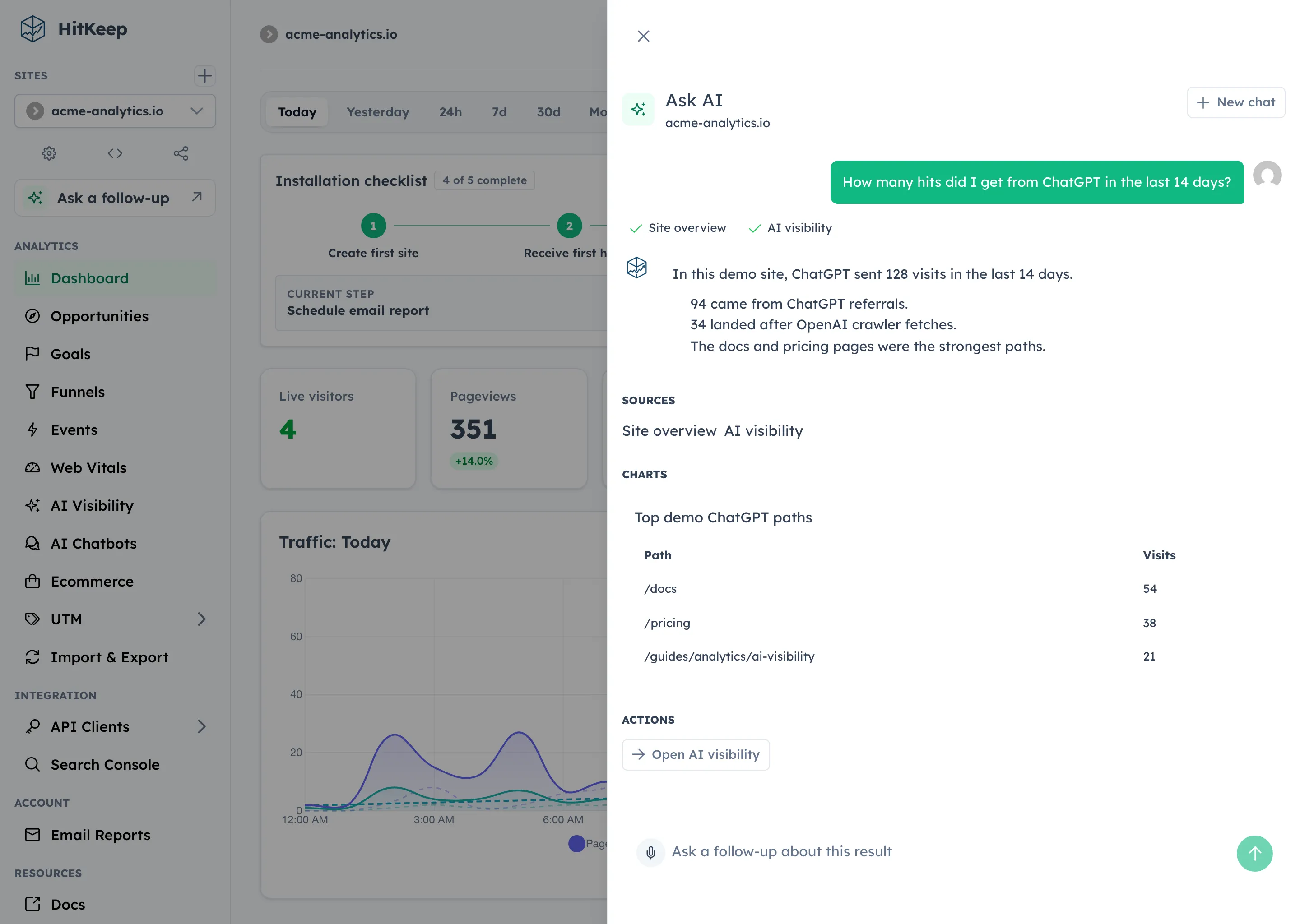The image size is (1300, 924).
Task: Click the Ask AI sparkle icon
Action: [638, 109]
